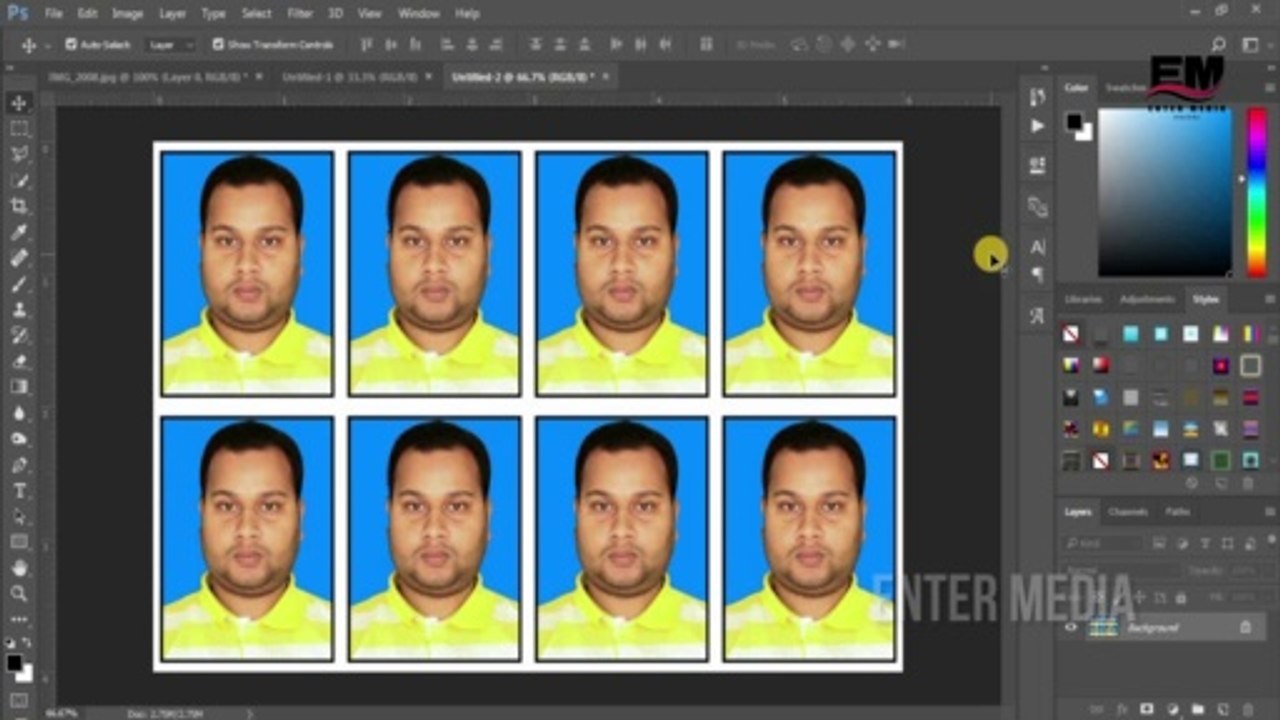Toggle pixel layer filter in Layers panel
The image size is (1280, 720).
pyautogui.click(x=1158, y=543)
